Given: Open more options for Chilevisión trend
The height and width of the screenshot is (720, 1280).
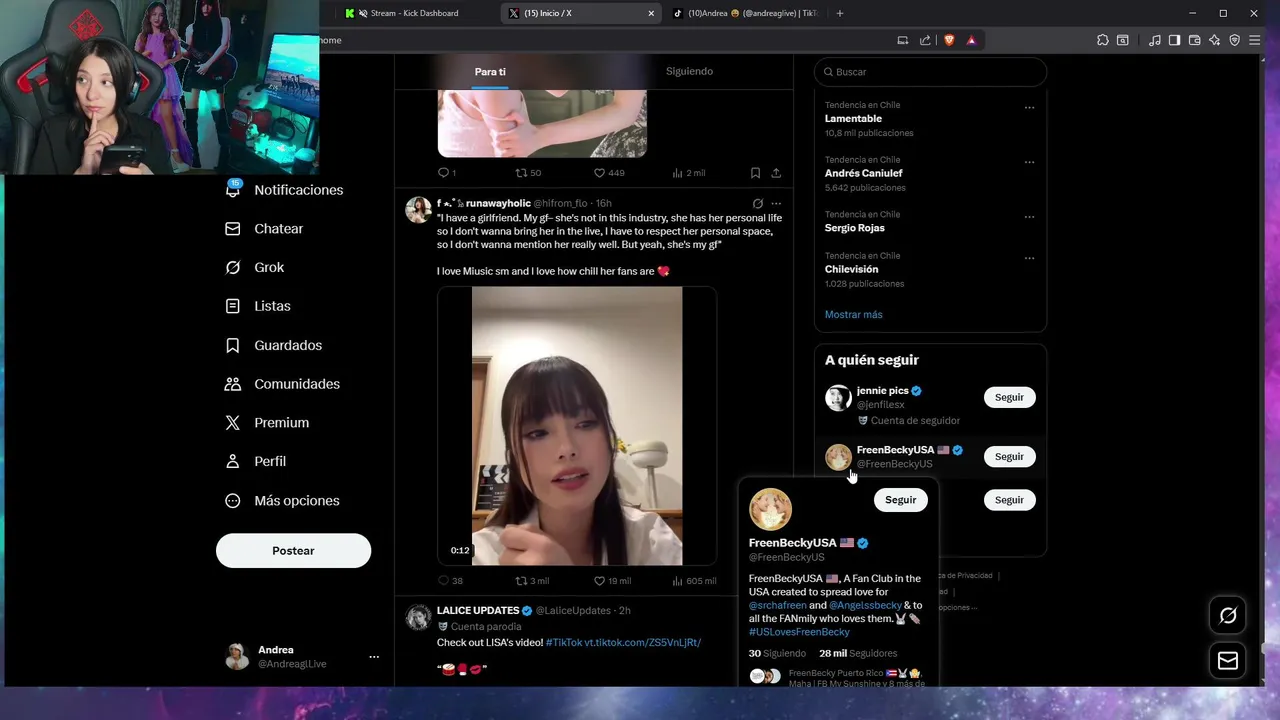Looking at the screenshot, I should coord(1029,259).
